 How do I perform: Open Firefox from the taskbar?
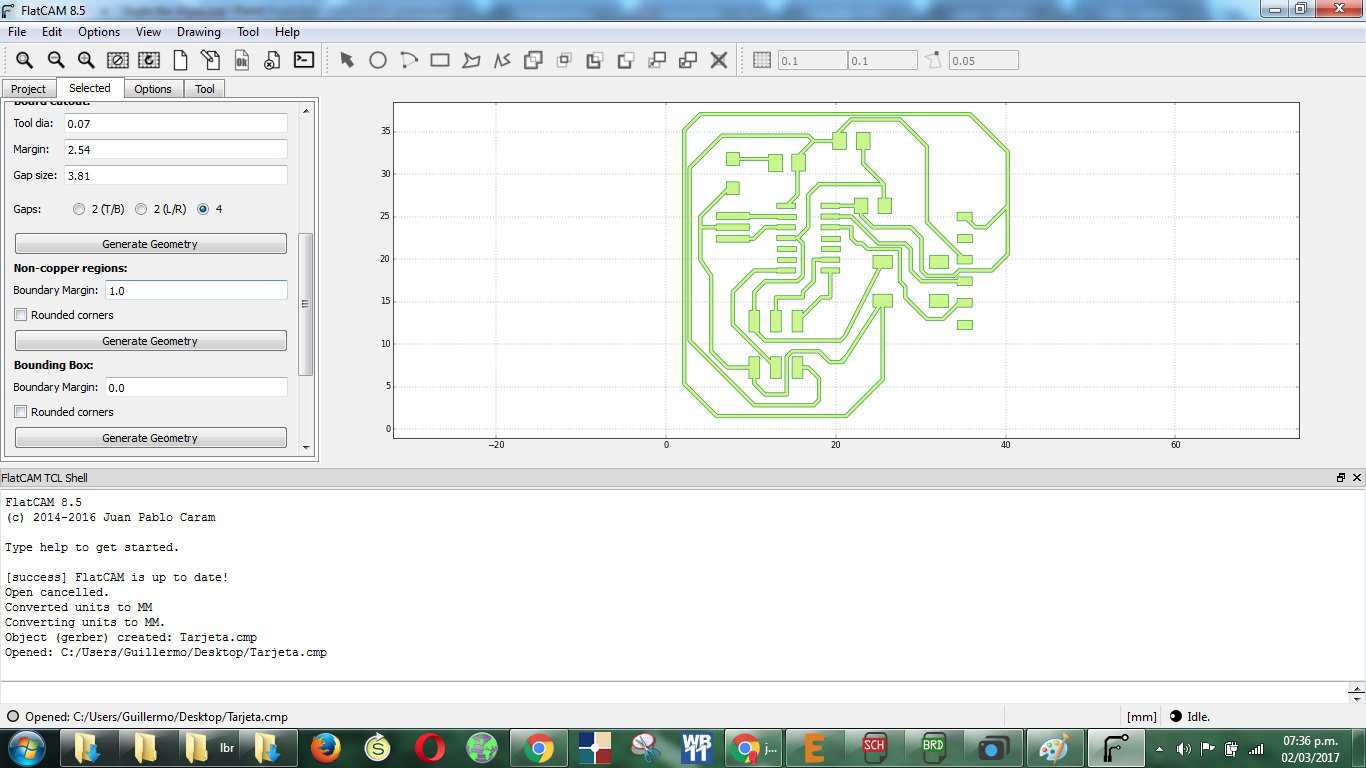click(325, 747)
